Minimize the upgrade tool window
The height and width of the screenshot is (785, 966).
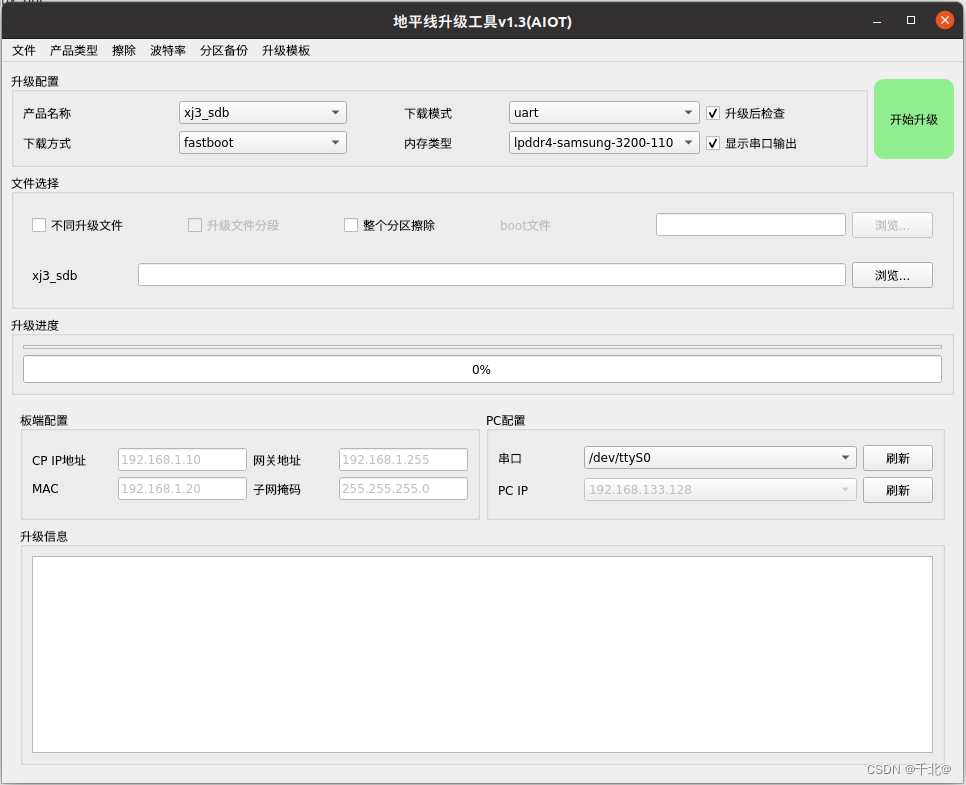[877, 21]
